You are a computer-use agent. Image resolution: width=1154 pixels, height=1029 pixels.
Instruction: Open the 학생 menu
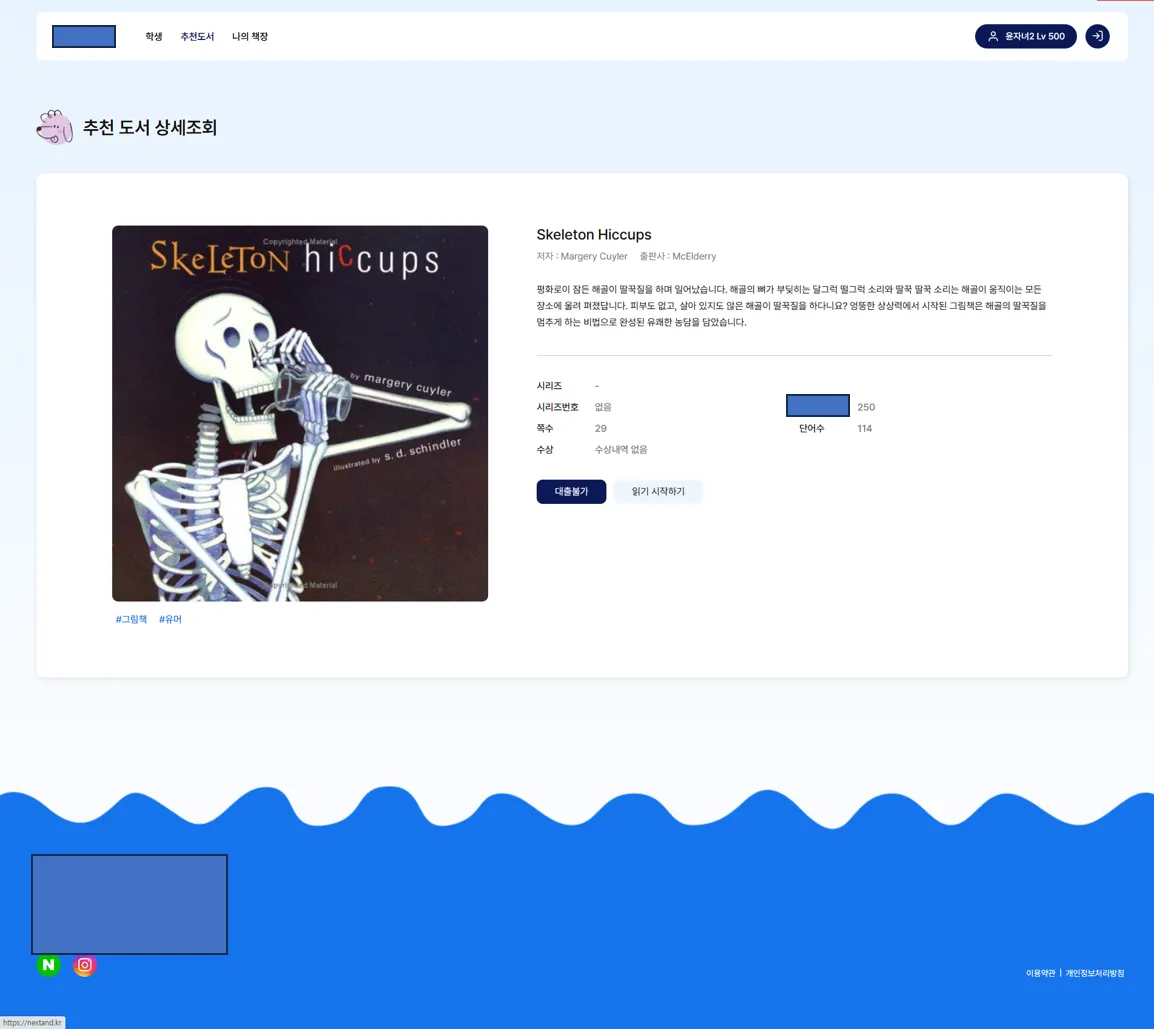153,37
